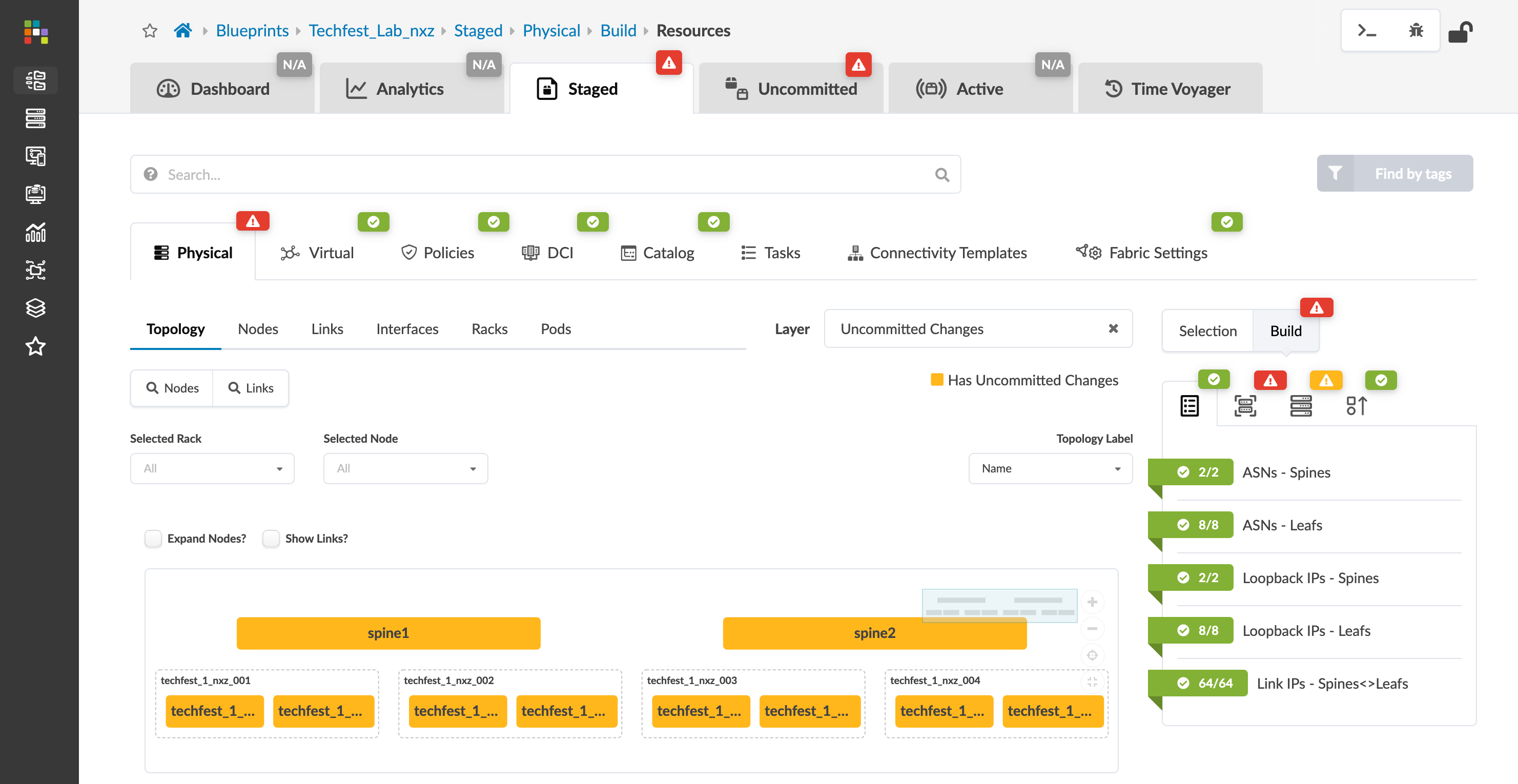Viewport: 1518px width, 784px height.
Task: Open the Racks sub-tab
Action: pyautogui.click(x=489, y=328)
